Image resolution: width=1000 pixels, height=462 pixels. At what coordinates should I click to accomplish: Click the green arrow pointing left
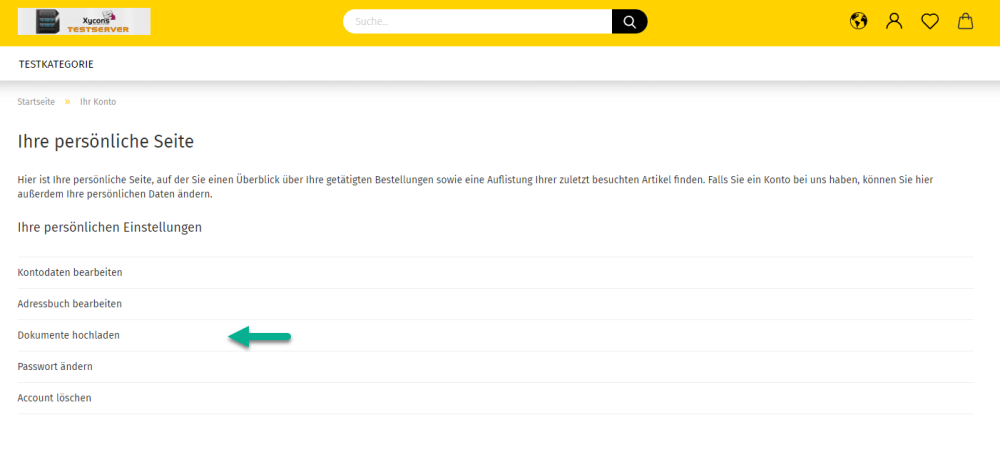(x=259, y=337)
